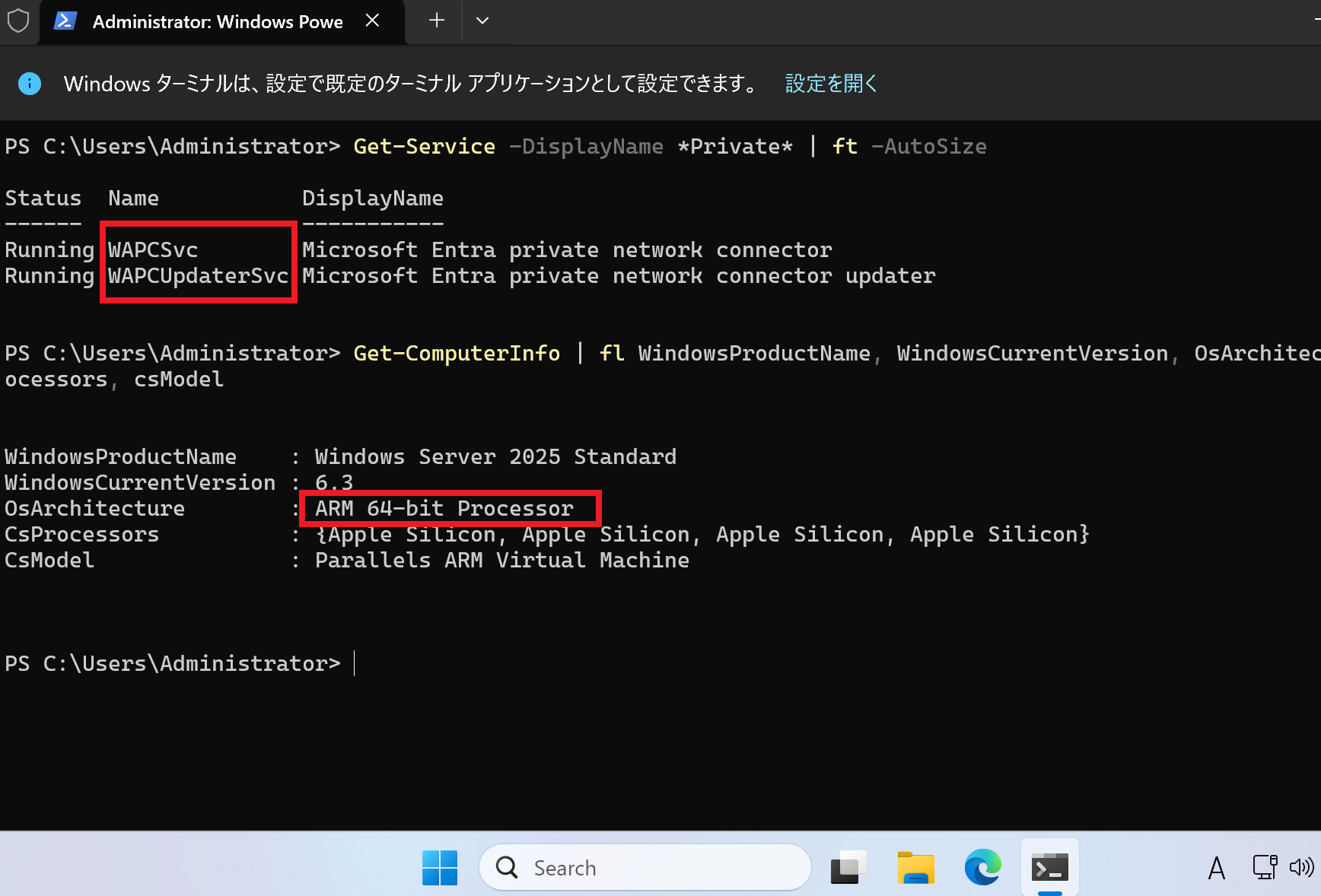Click the 'ARM 64-bit Processor' value
This screenshot has width=1321, height=896.
(x=444, y=509)
